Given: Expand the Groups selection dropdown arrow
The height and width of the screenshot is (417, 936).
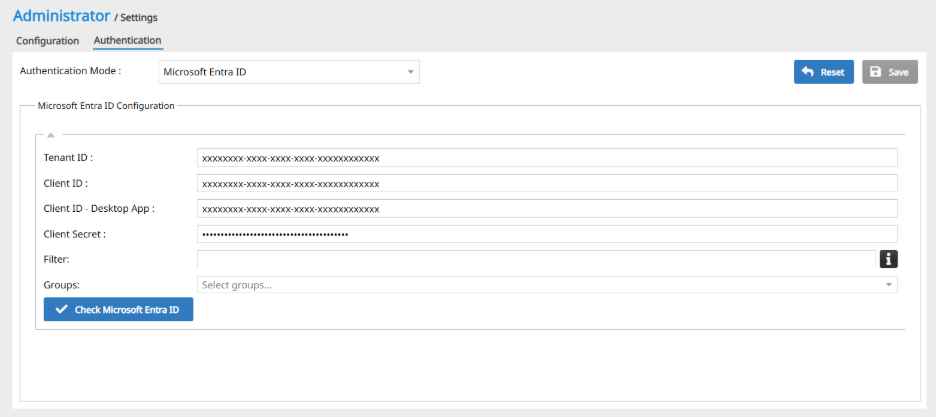Looking at the screenshot, I should (x=888, y=285).
